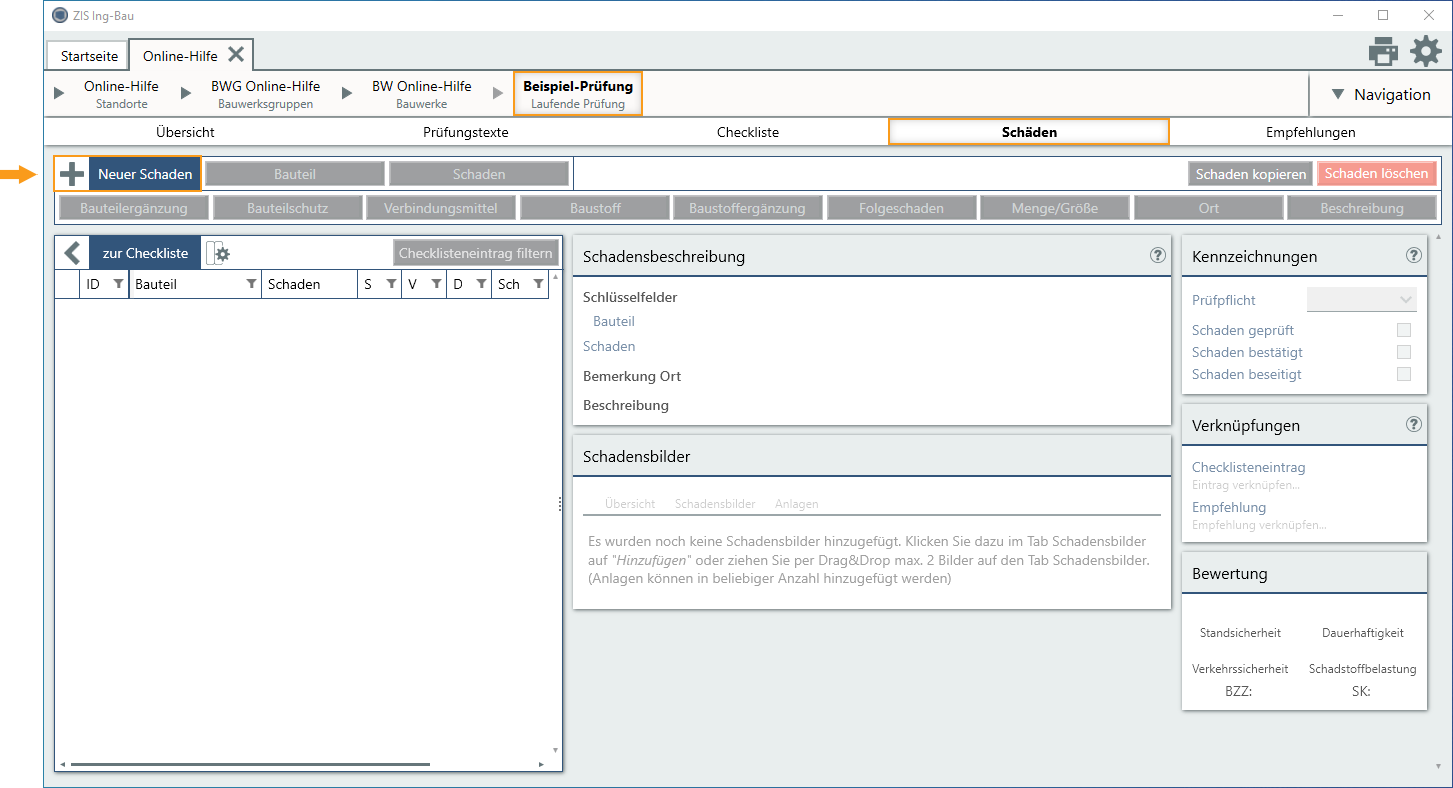Click Schaden löschen button
1453x788 pixels.
click(1377, 174)
